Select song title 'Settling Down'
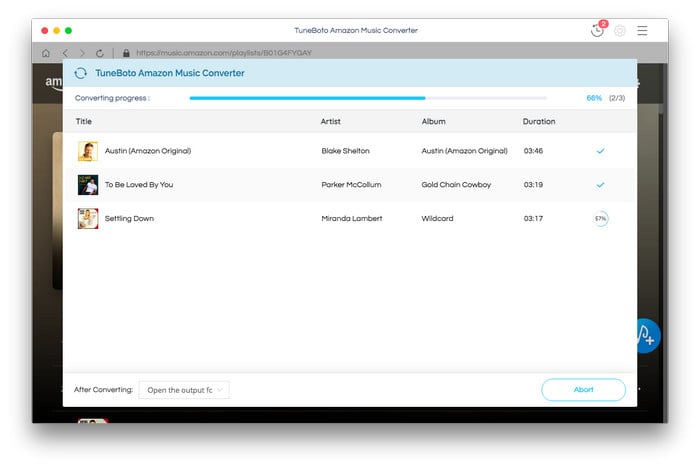Image resolution: width=700 pixels, height=469 pixels. tap(129, 219)
